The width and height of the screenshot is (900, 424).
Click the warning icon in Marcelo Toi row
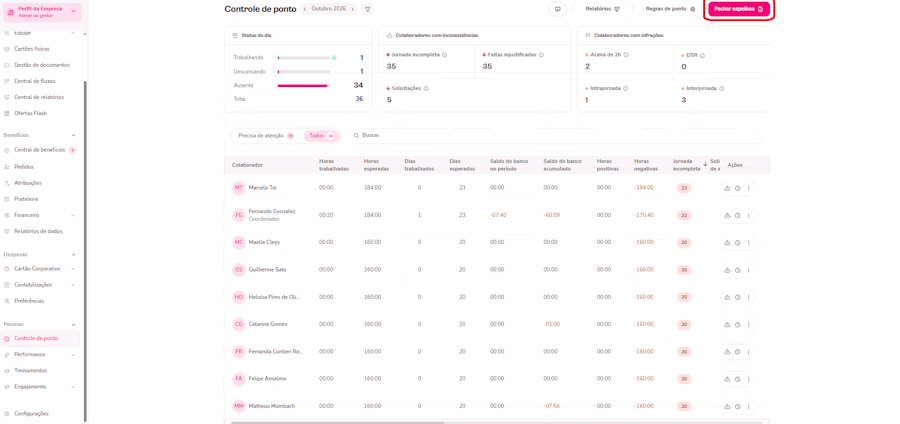point(727,188)
